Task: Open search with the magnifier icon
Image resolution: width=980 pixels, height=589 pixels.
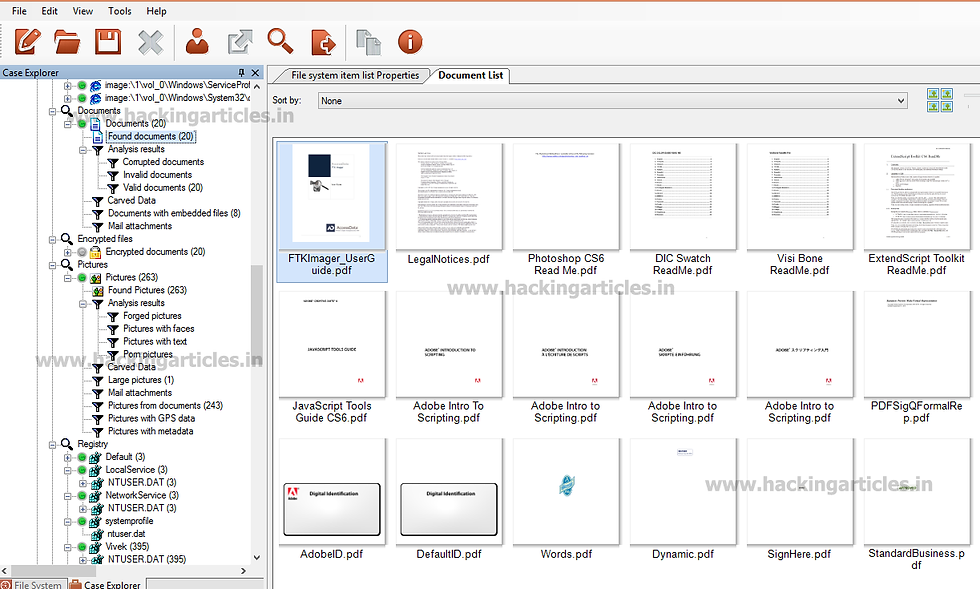Action: [280, 41]
